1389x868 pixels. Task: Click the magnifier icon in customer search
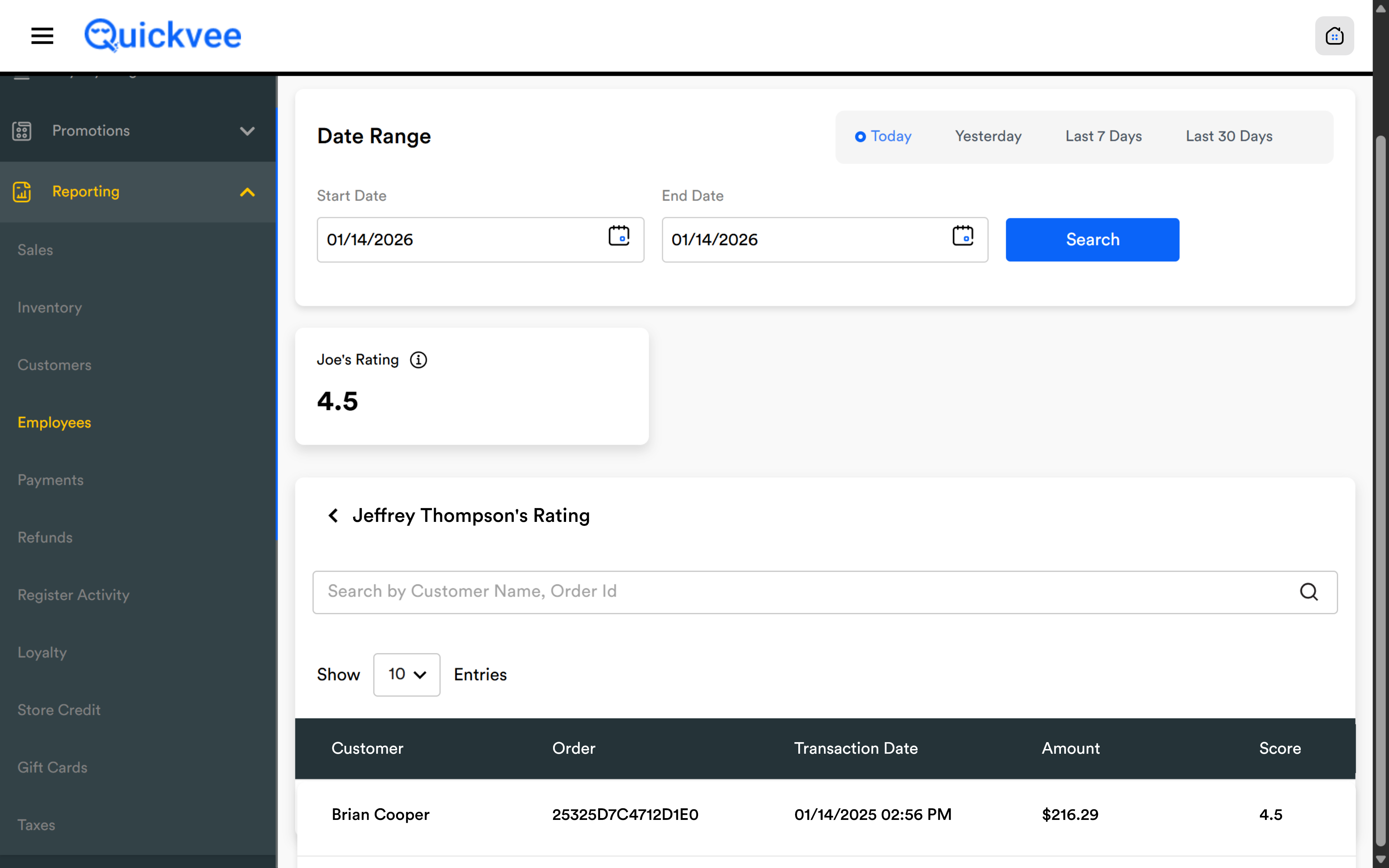(x=1309, y=591)
